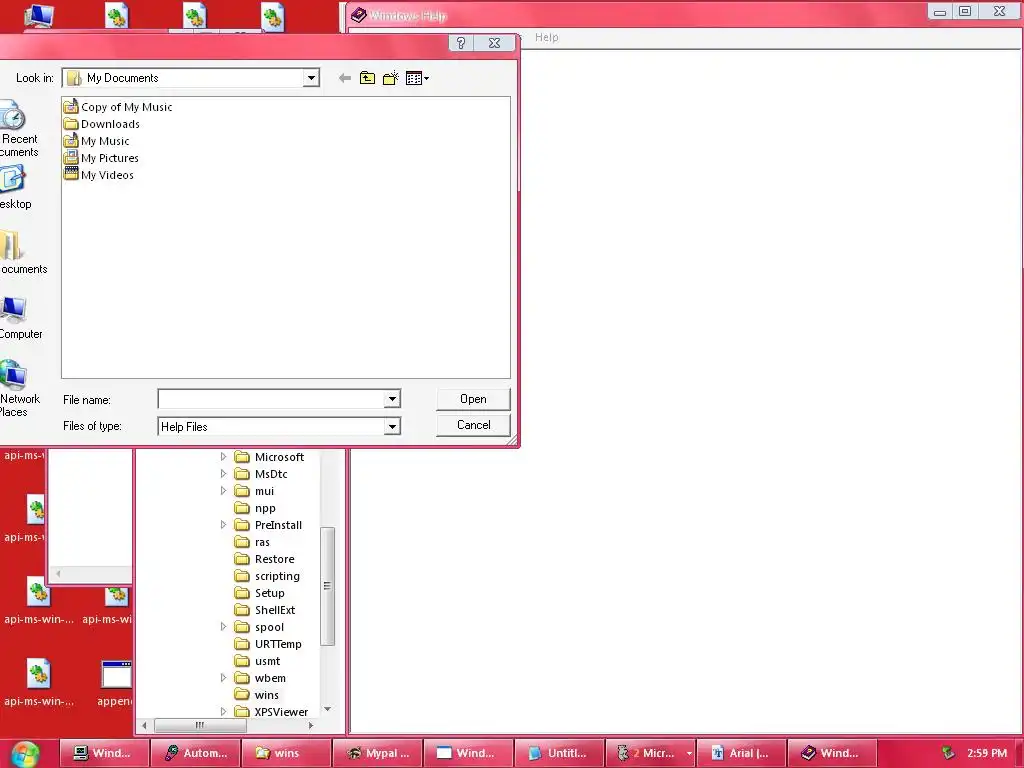Screen dimensions: 1024x768
Task: Click the tree scrollbar down arrow
Action: click(x=328, y=709)
